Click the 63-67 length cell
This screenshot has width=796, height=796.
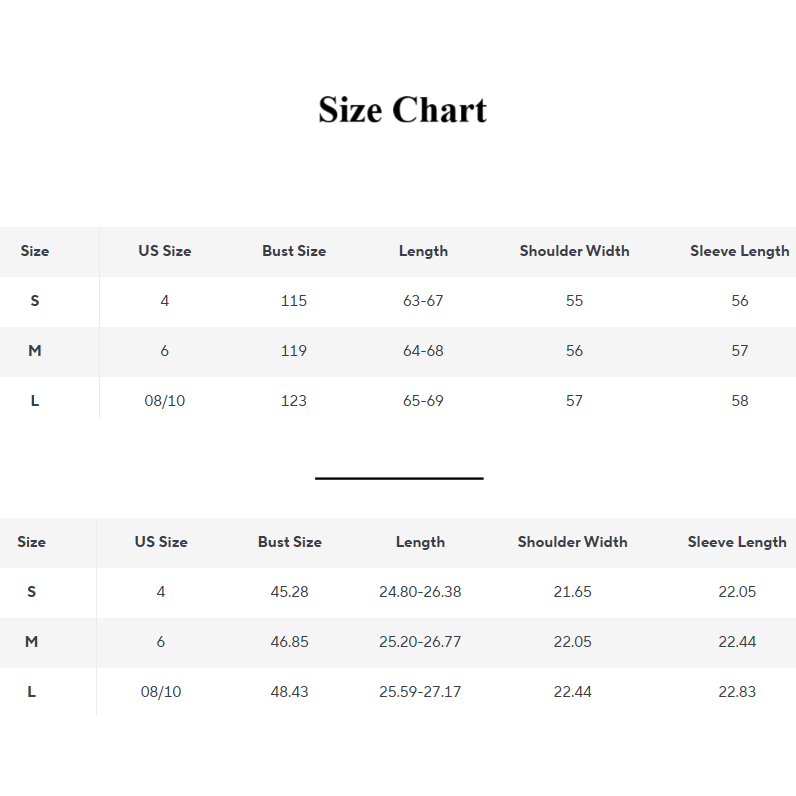423,301
